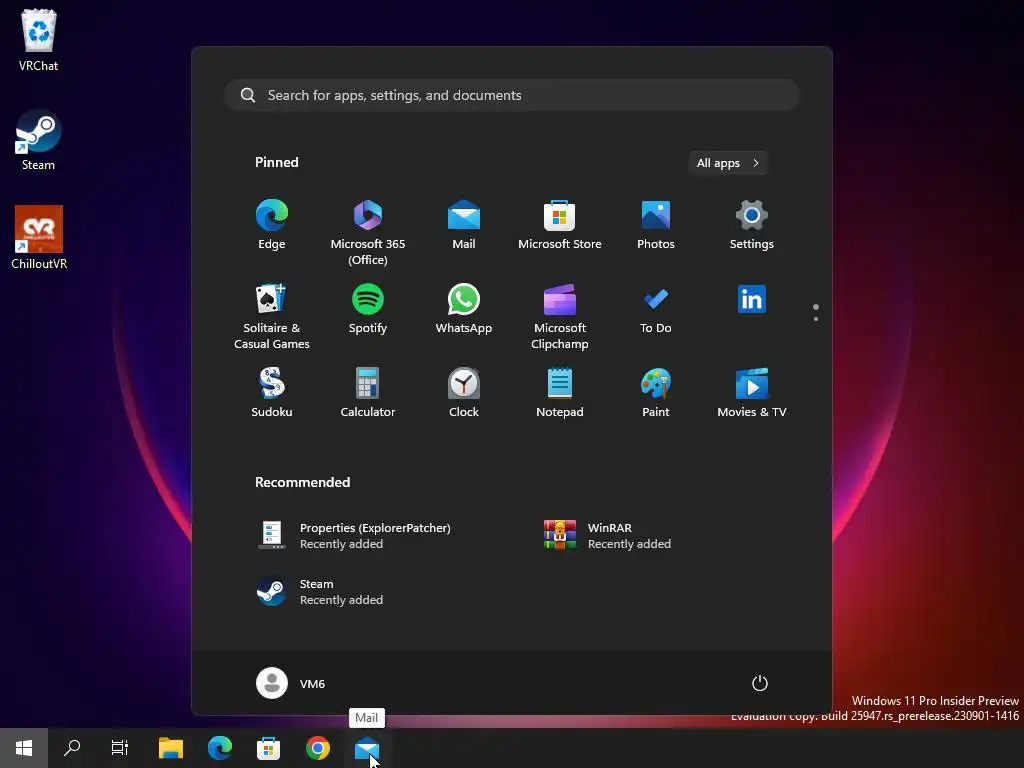Open the VM6 user account menu
Image resolution: width=1024 pixels, height=768 pixels.
click(291, 684)
